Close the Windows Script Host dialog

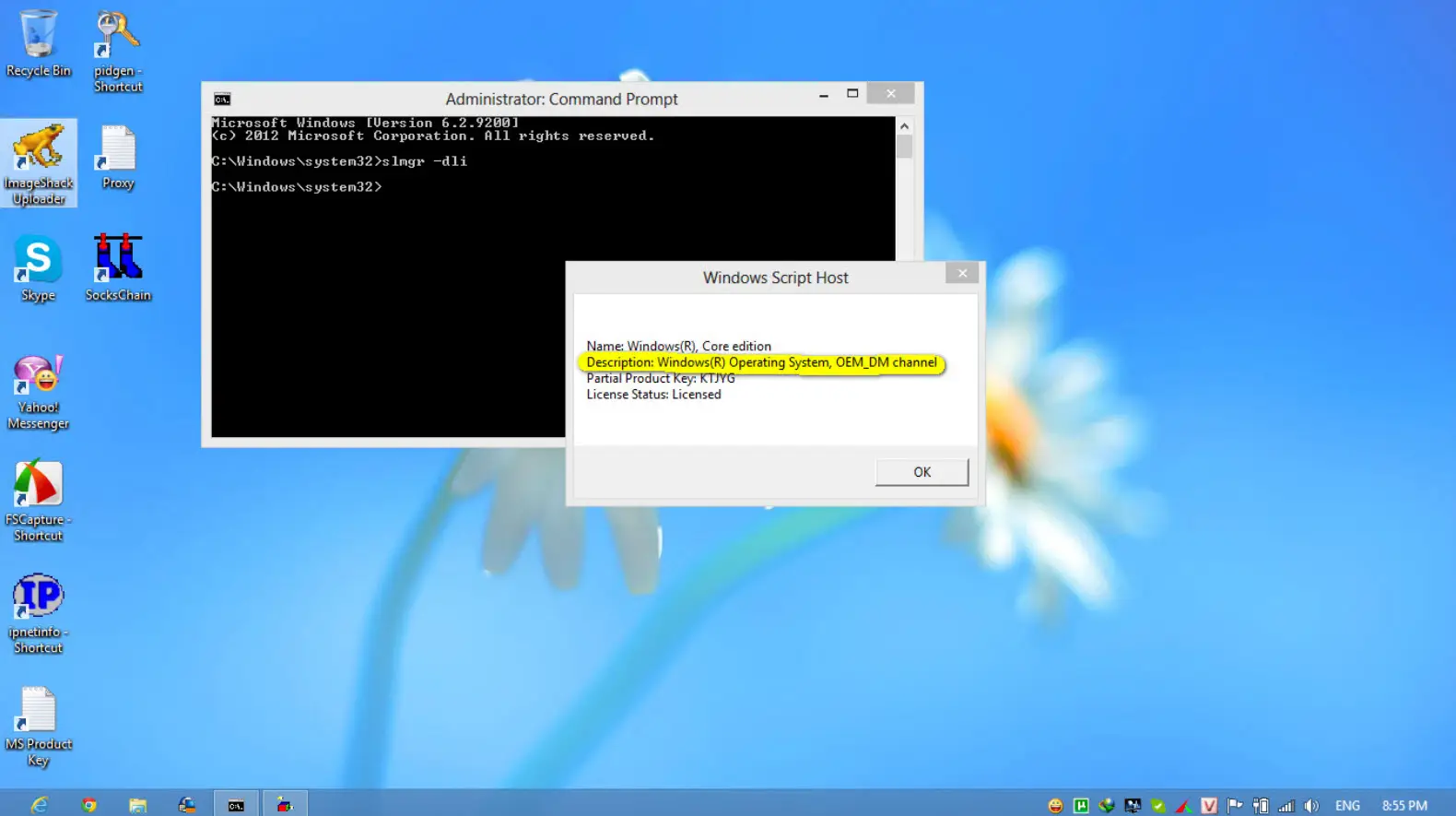[962, 273]
